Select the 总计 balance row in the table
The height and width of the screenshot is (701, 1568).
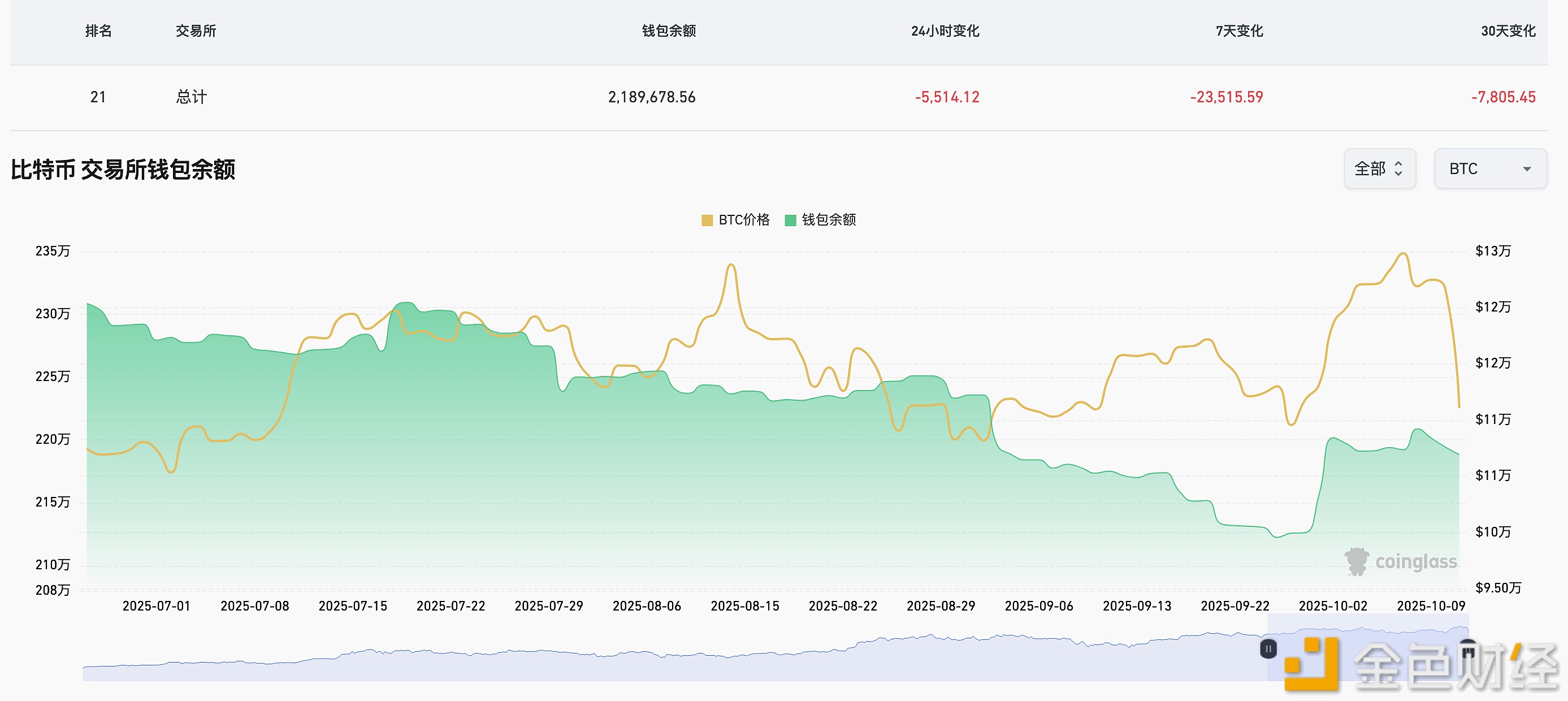tap(784, 96)
